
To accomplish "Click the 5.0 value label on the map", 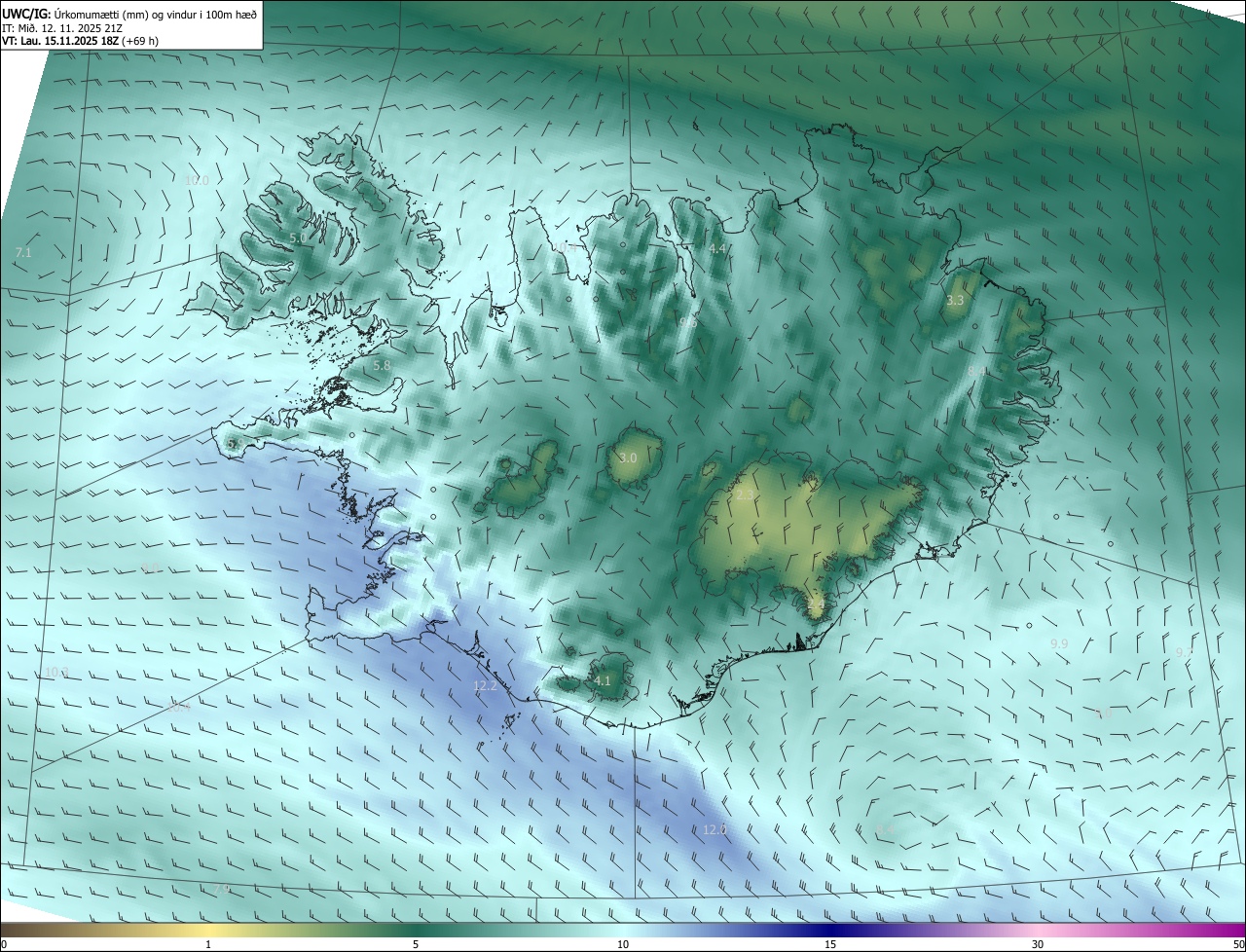I will coord(298,238).
